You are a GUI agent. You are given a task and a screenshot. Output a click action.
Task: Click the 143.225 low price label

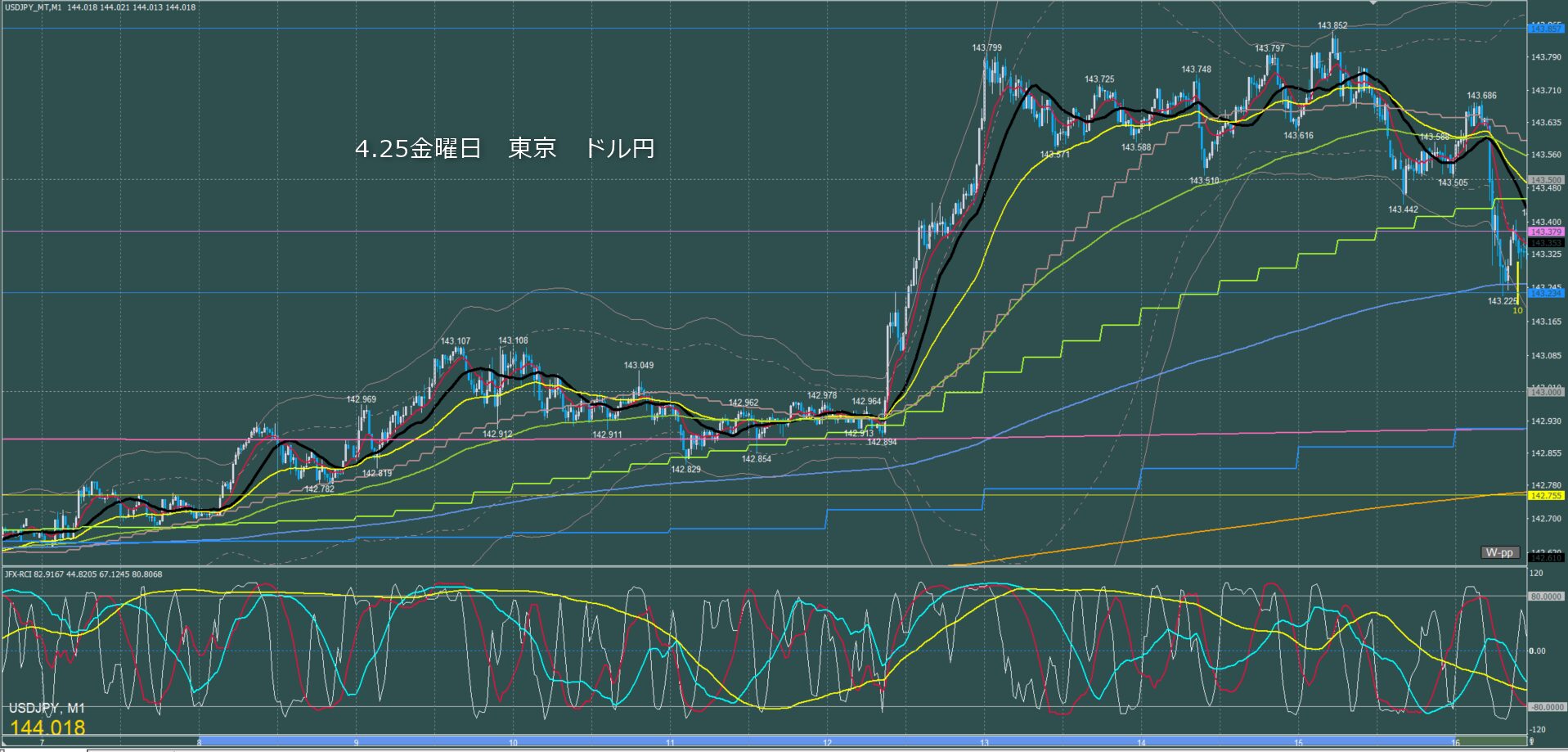point(1503,301)
